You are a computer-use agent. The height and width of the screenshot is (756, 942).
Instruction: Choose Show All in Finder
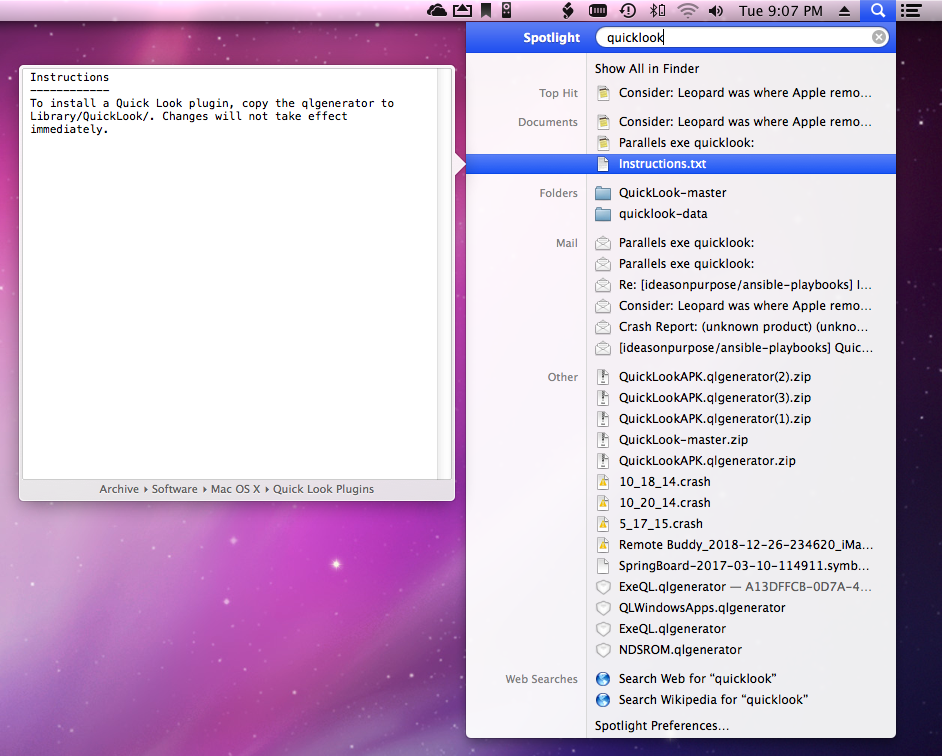[x=647, y=69]
